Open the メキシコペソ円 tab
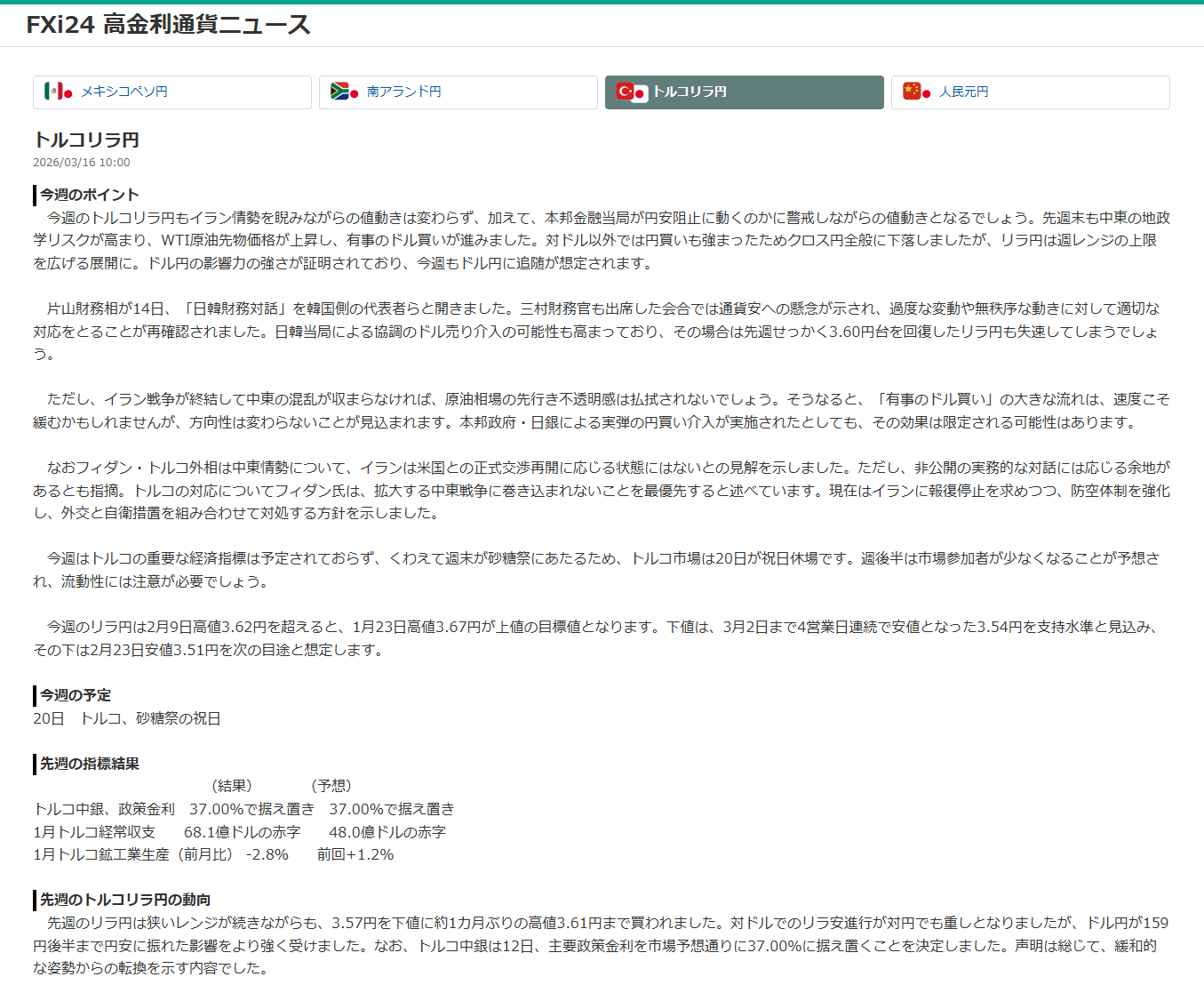 [172, 92]
